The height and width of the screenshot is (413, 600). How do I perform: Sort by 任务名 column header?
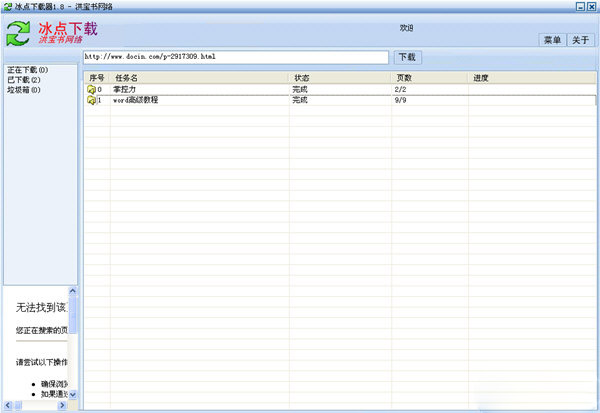pyautogui.click(x=199, y=78)
